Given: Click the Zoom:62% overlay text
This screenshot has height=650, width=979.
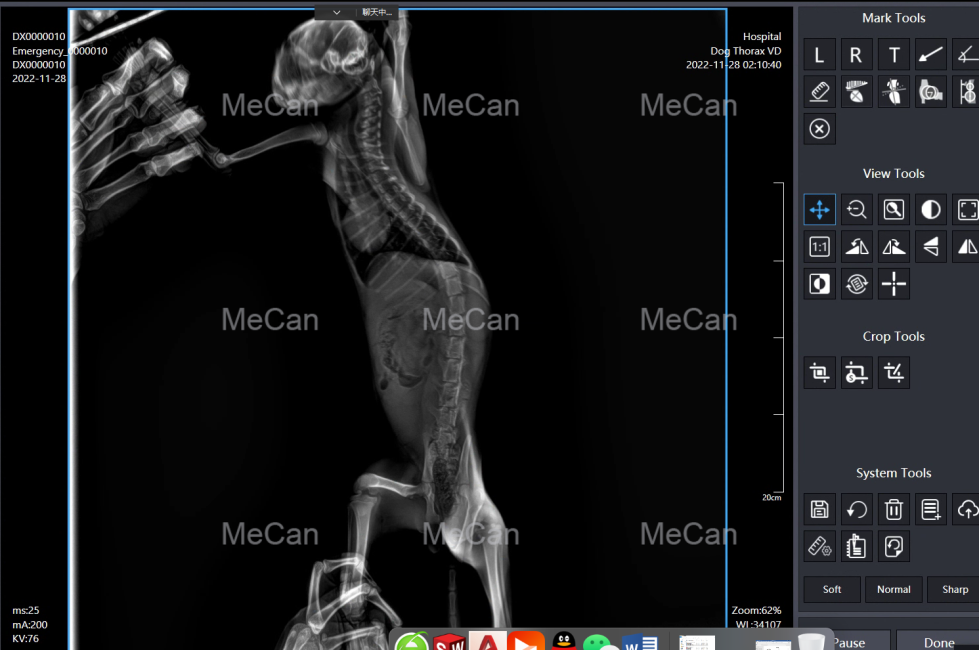Looking at the screenshot, I should (x=756, y=610).
